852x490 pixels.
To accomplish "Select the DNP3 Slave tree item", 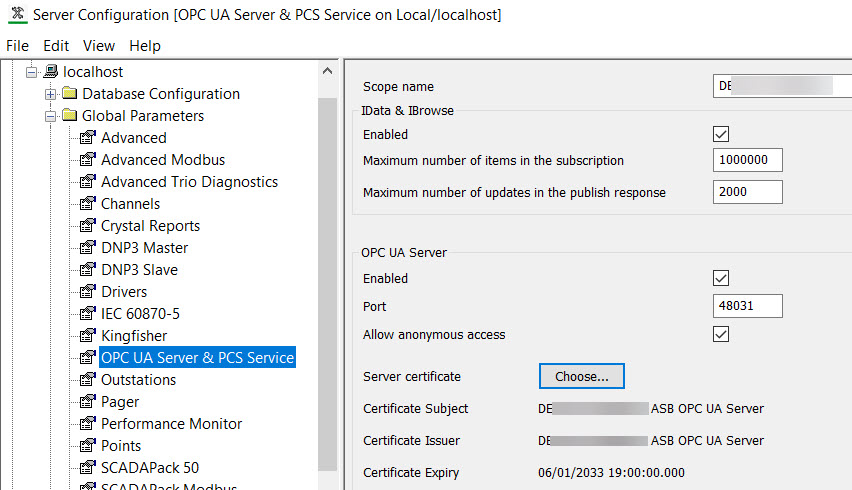I will coord(139,269).
